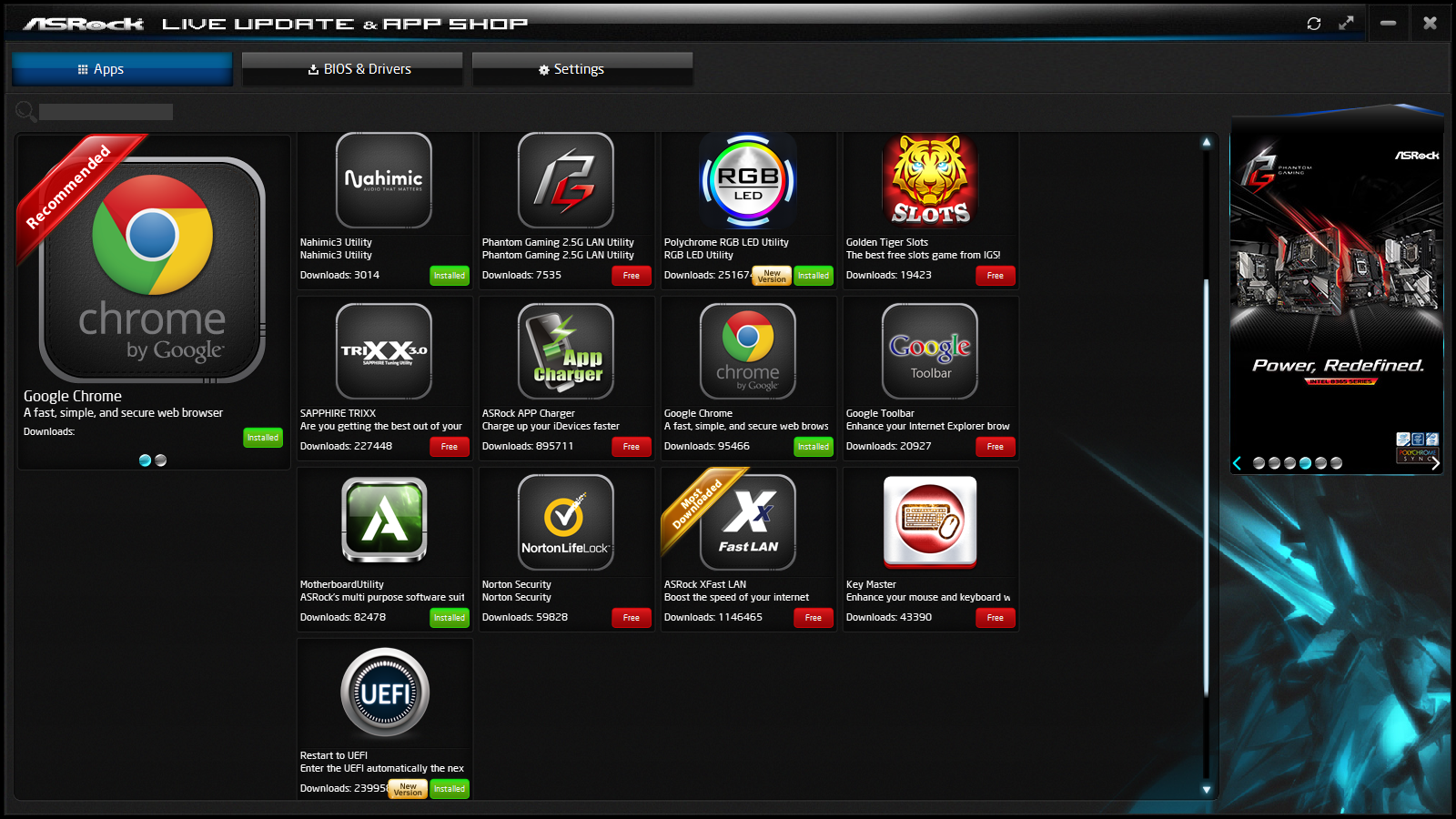Toggle fullscreen with the expand arrows icon

(x=1346, y=24)
